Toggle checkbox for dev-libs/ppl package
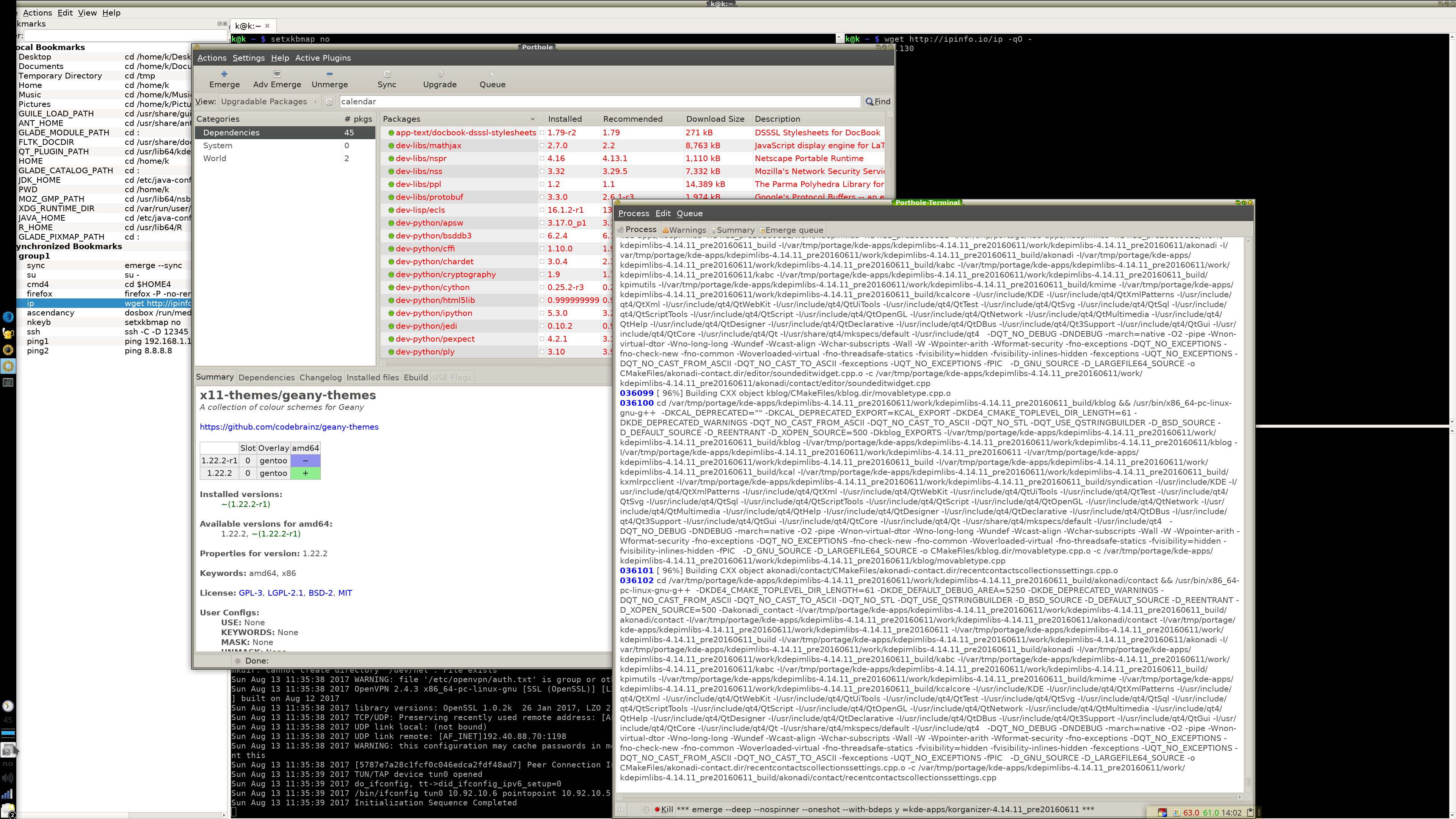 tap(542, 184)
